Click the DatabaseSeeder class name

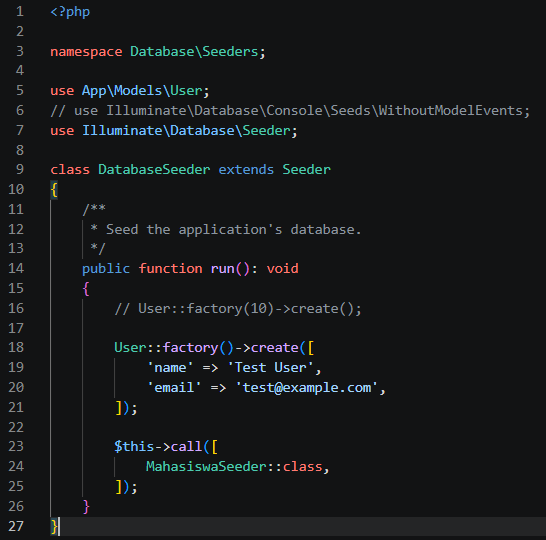pyautogui.click(x=154, y=170)
